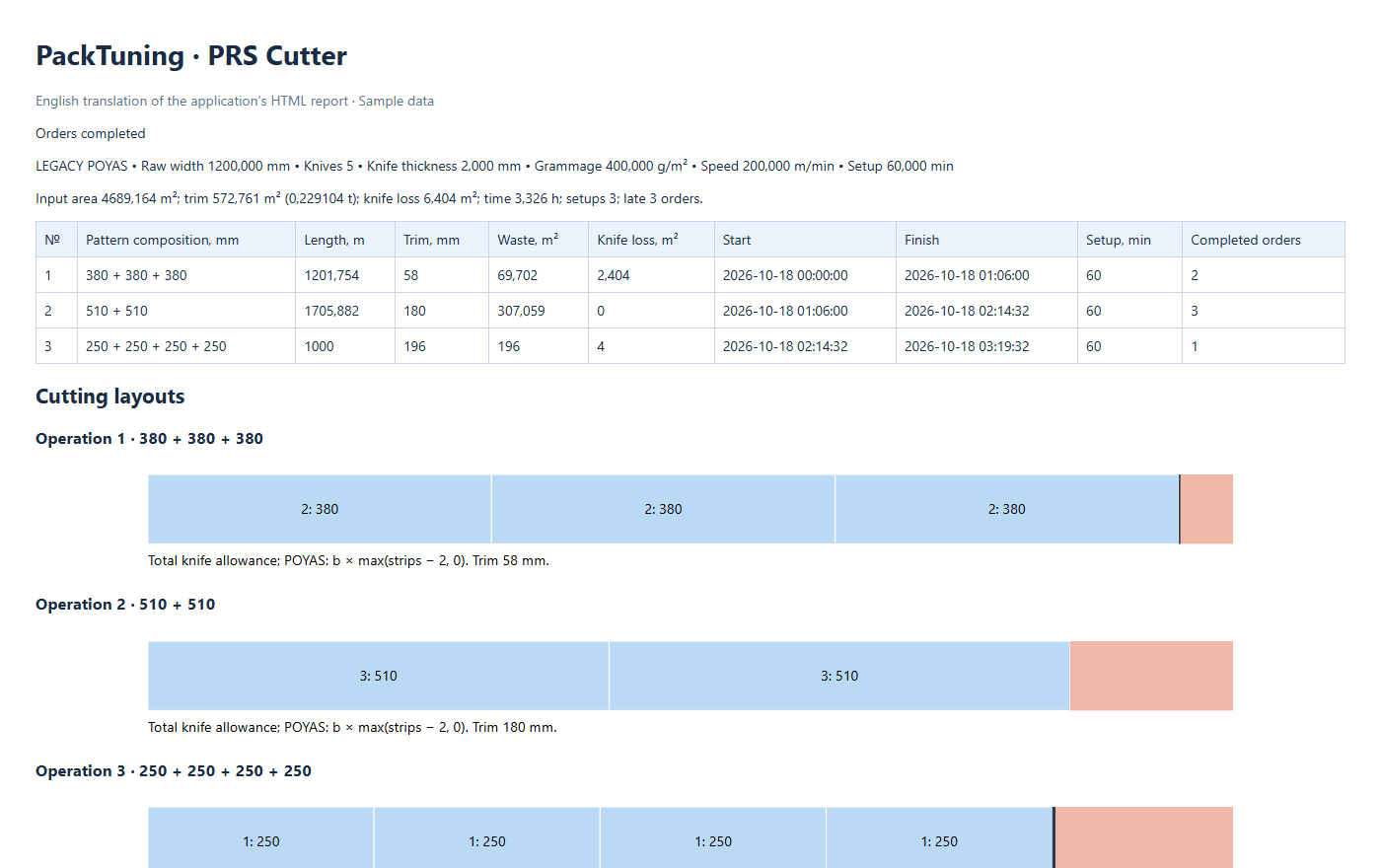
Task: Click the salmon trim area in Operation 1
Action: coord(1206,509)
